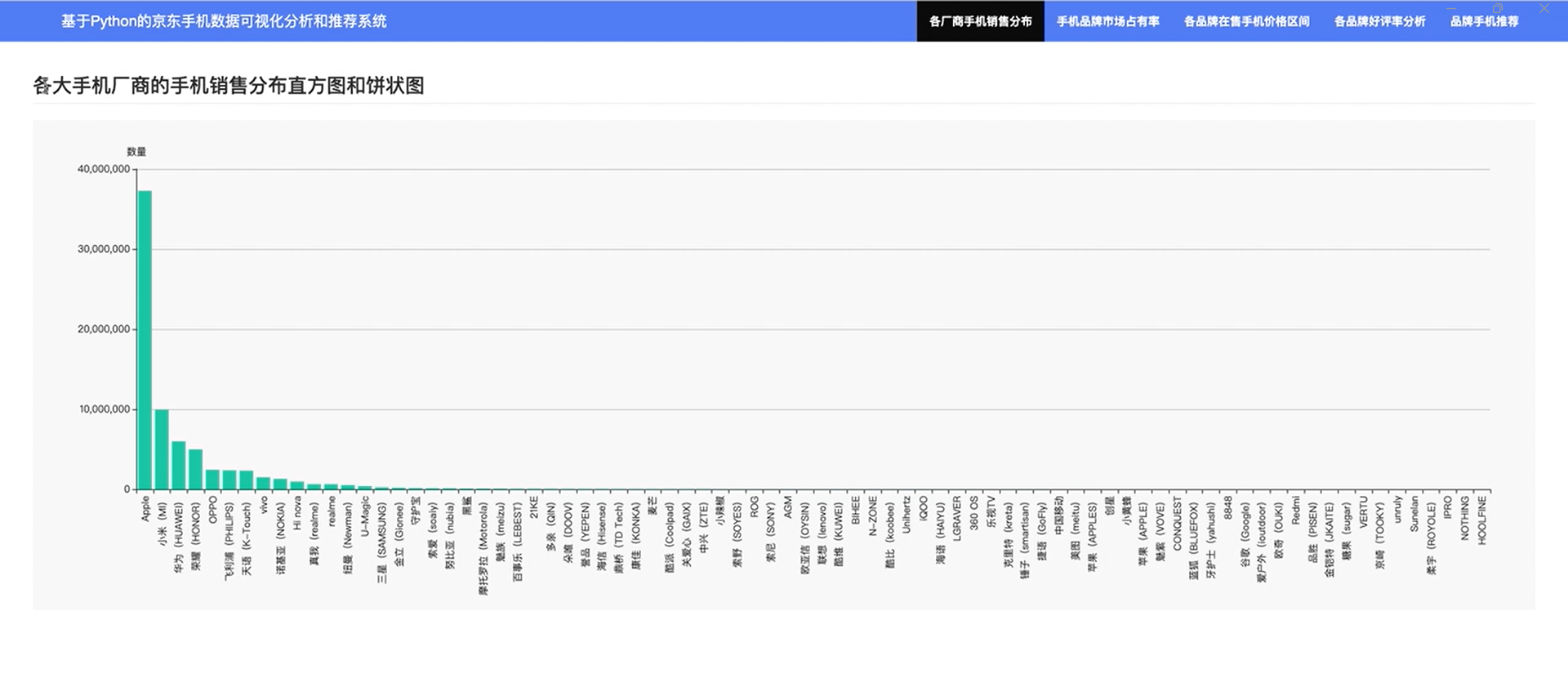This screenshot has width=1568, height=696.
Task: Click the 百事乐 (LEBEST) x-axis label
Action: coord(517,541)
